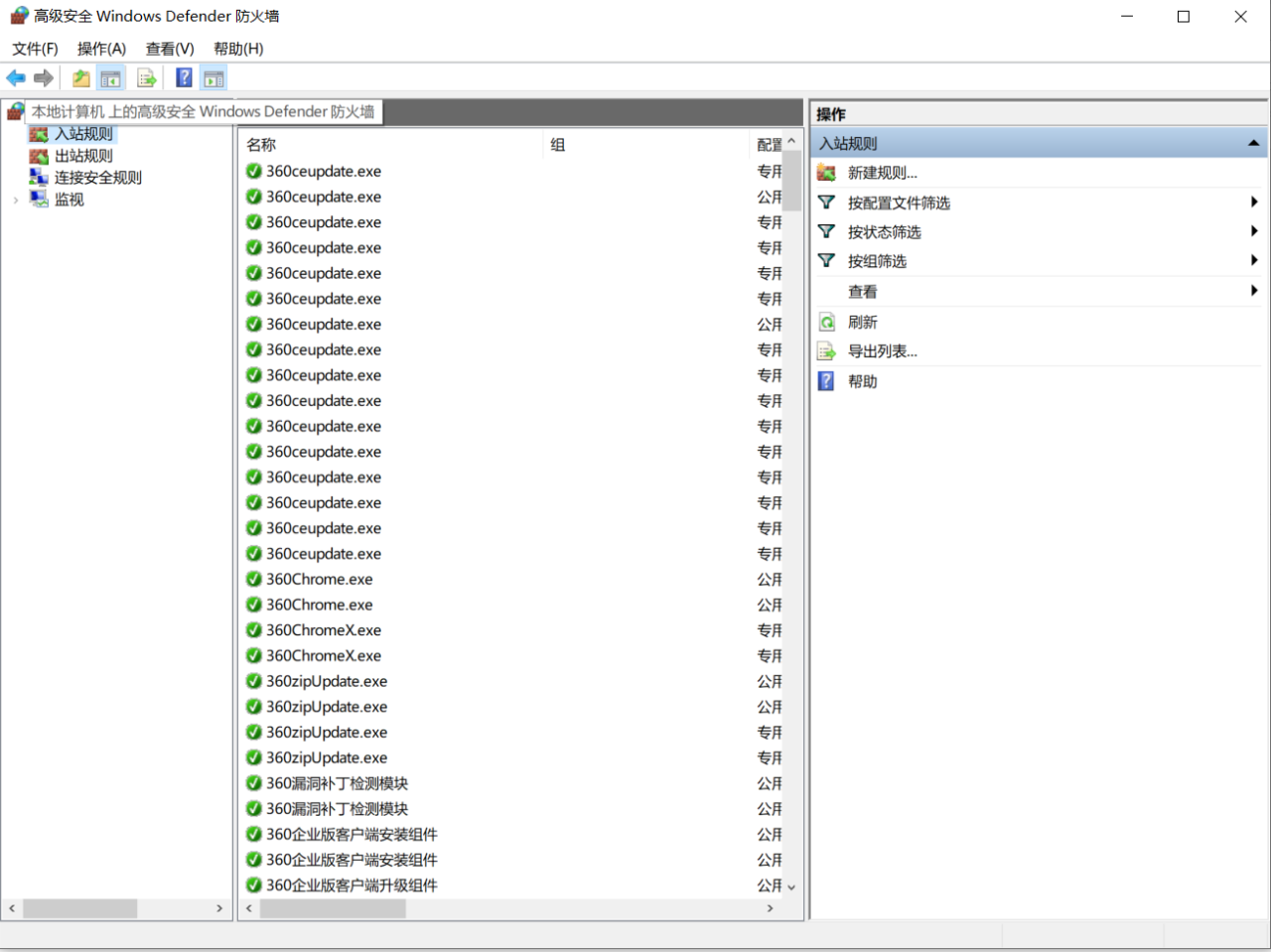Click the rules list horizontal scrollbar thumb
Viewport: 1271px width, 952px height.
pos(333,908)
